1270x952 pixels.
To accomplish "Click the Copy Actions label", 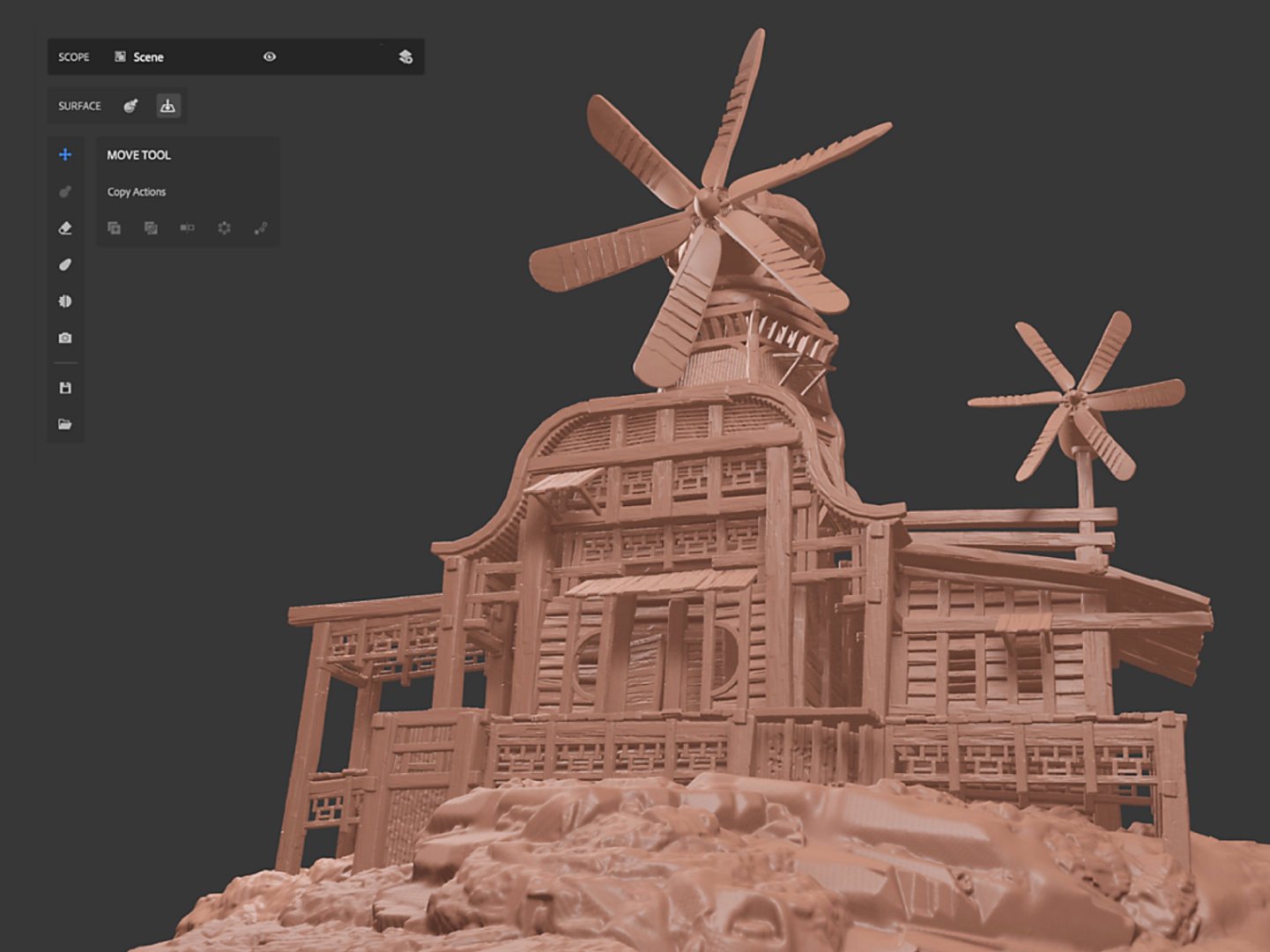I will click(136, 191).
